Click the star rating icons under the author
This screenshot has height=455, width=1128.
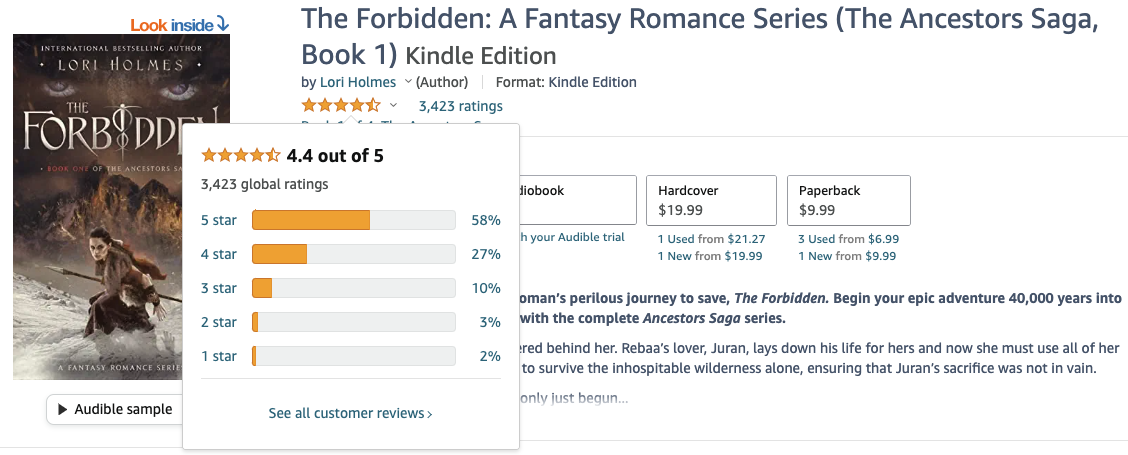coord(341,106)
